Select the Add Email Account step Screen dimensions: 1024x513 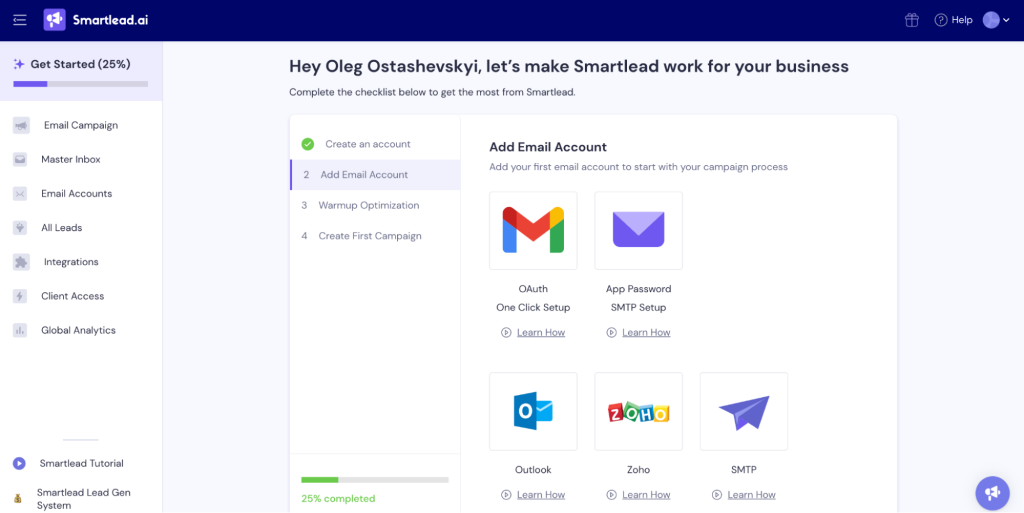[x=375, y=175]
